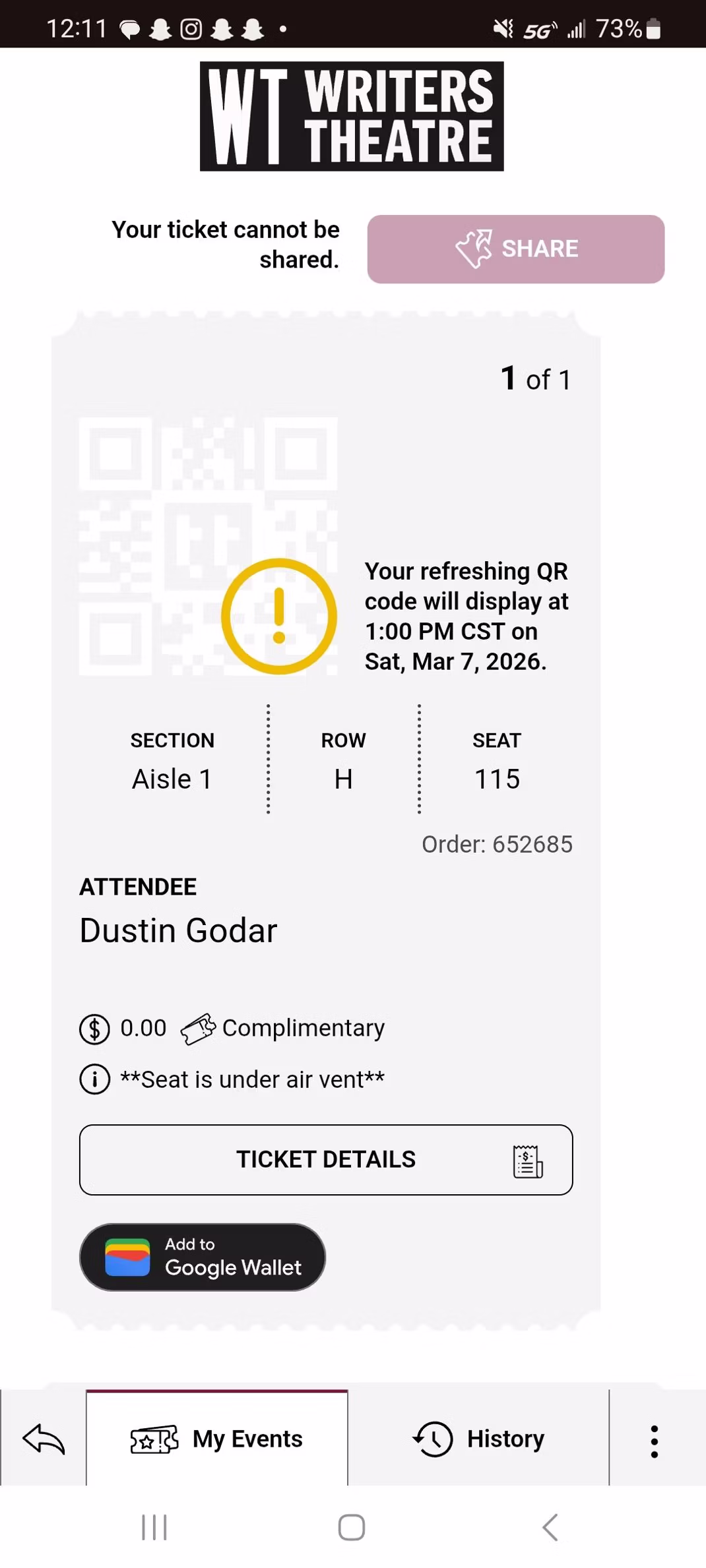Tap the dollar price icon
This screenshot has height=1568, width=706.
click(94, 1029)
